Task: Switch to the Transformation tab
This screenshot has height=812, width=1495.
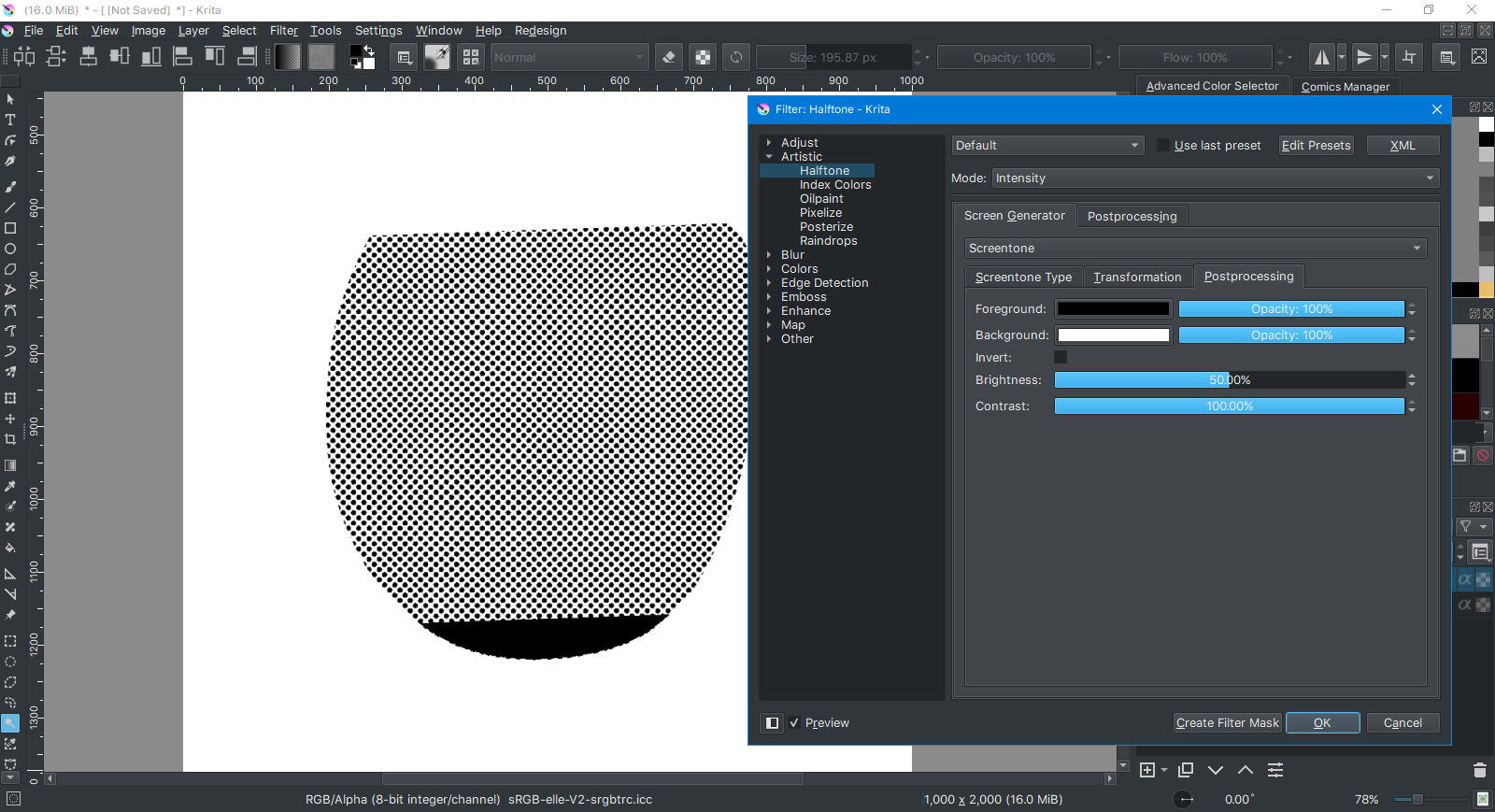Action: [1137, 278]
